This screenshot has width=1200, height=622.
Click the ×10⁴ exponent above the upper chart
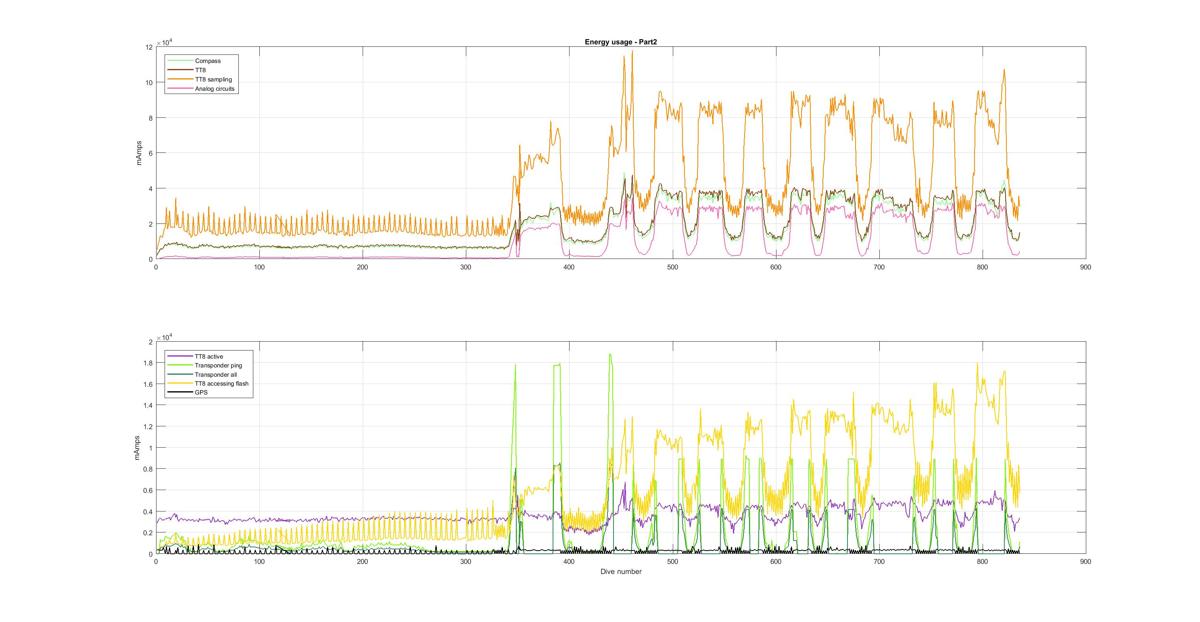166,41
